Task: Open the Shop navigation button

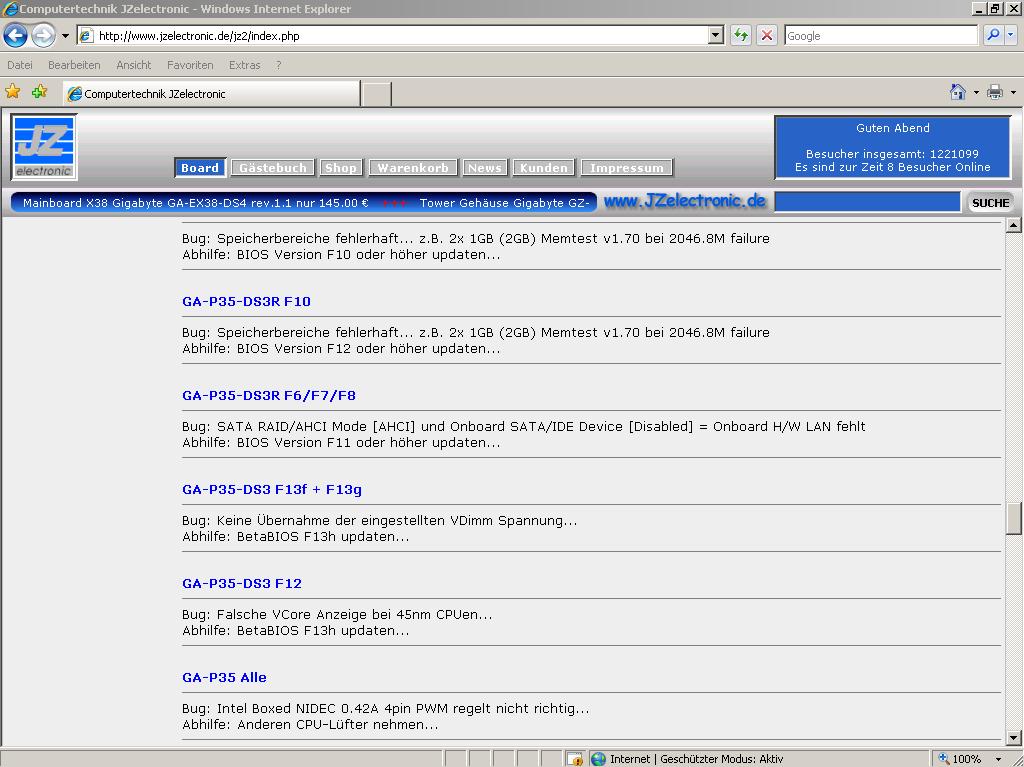Action: pyautogui.click(x=341, y=168)
